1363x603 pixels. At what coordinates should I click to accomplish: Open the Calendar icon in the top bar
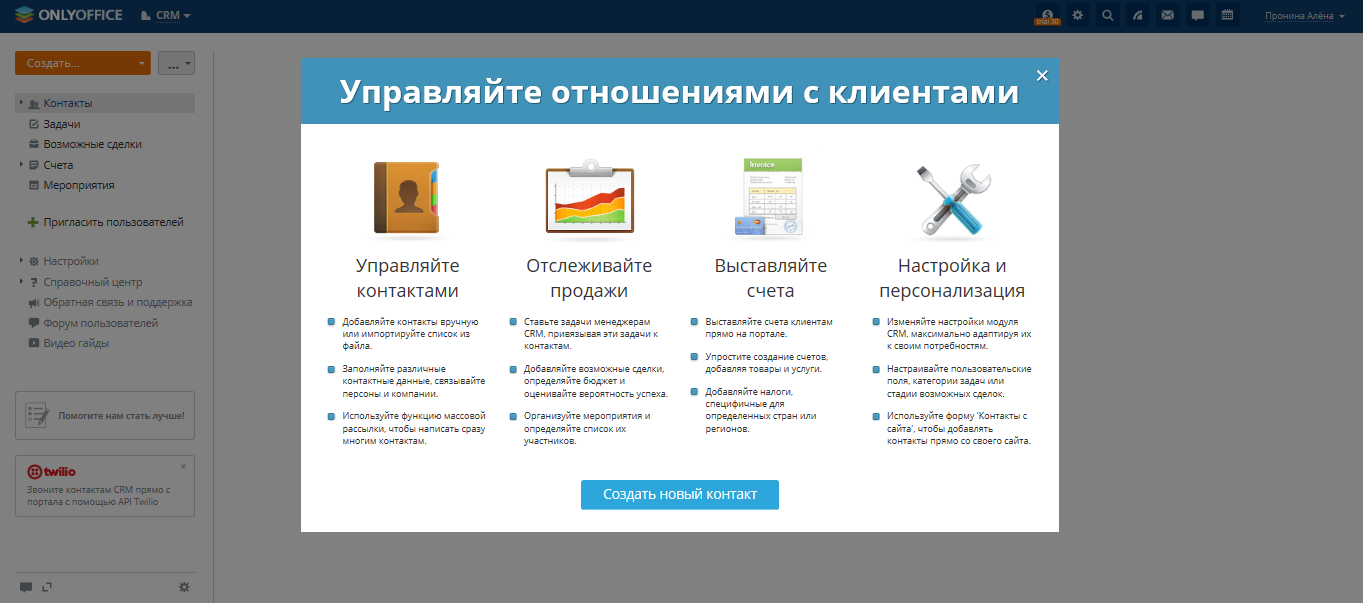click(x=1227, y=15)
